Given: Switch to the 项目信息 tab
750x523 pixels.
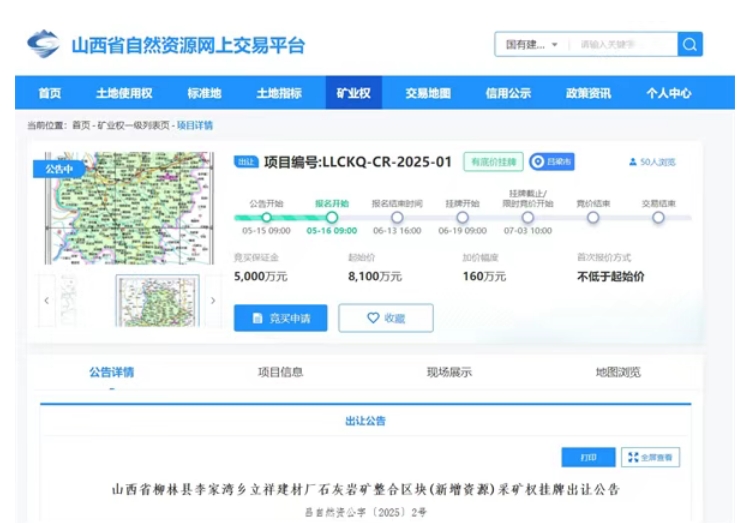Looking at the screenshot, I should click(280, 372).
